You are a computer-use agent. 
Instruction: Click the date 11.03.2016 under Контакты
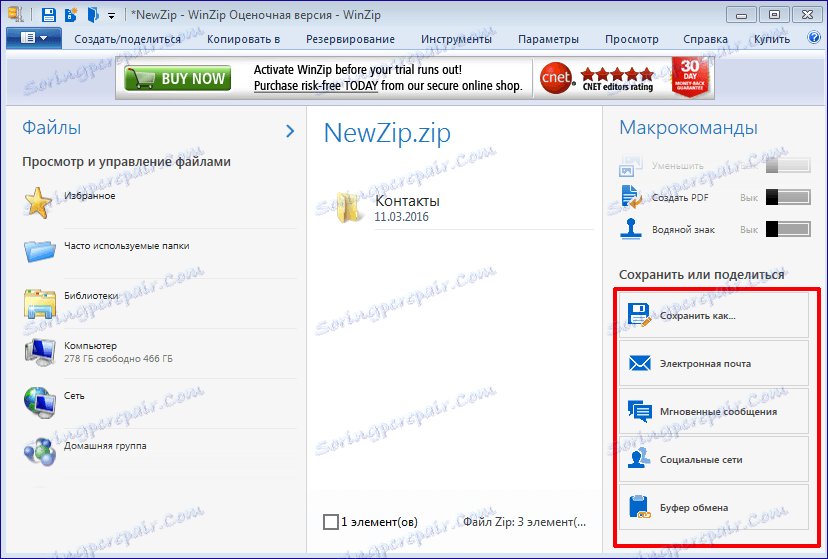pos(401,217)
